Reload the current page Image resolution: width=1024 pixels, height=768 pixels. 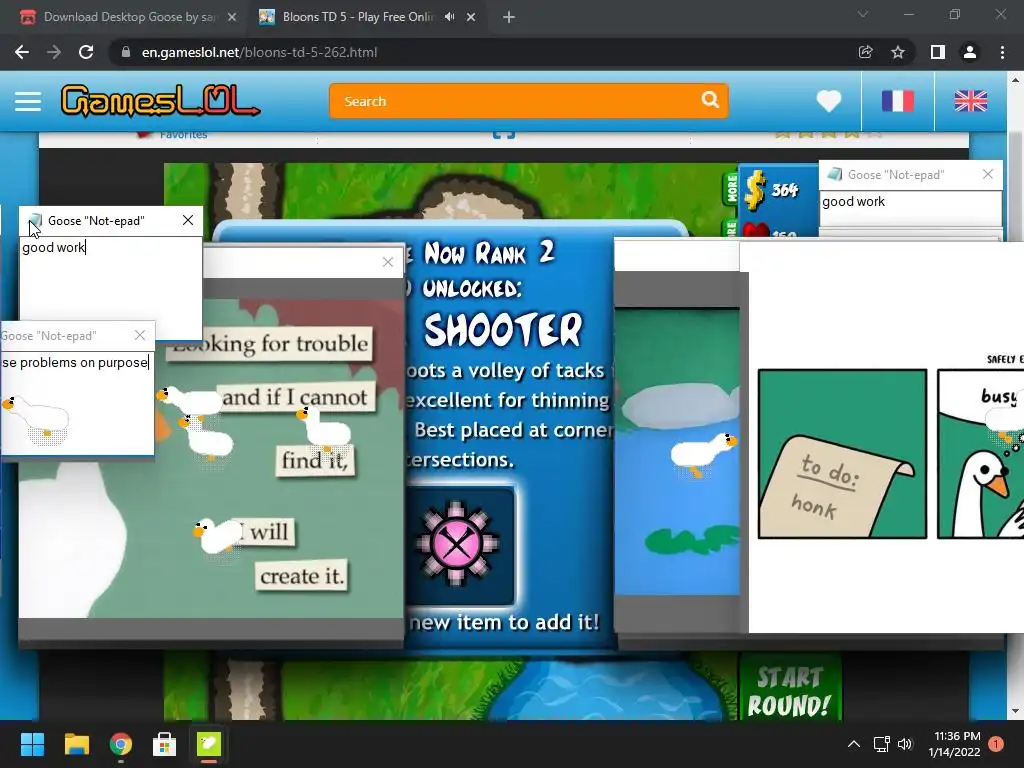86,52
